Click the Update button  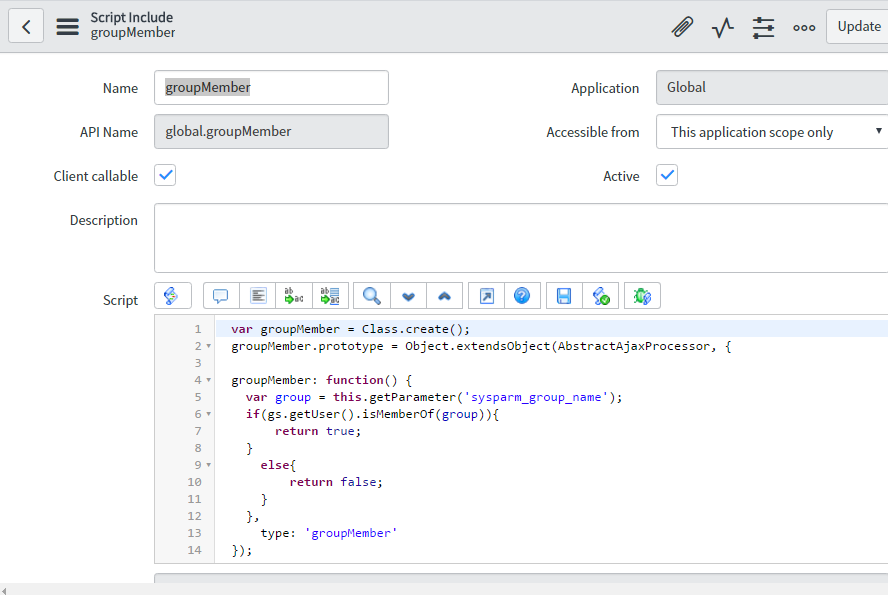pos(859,27)
